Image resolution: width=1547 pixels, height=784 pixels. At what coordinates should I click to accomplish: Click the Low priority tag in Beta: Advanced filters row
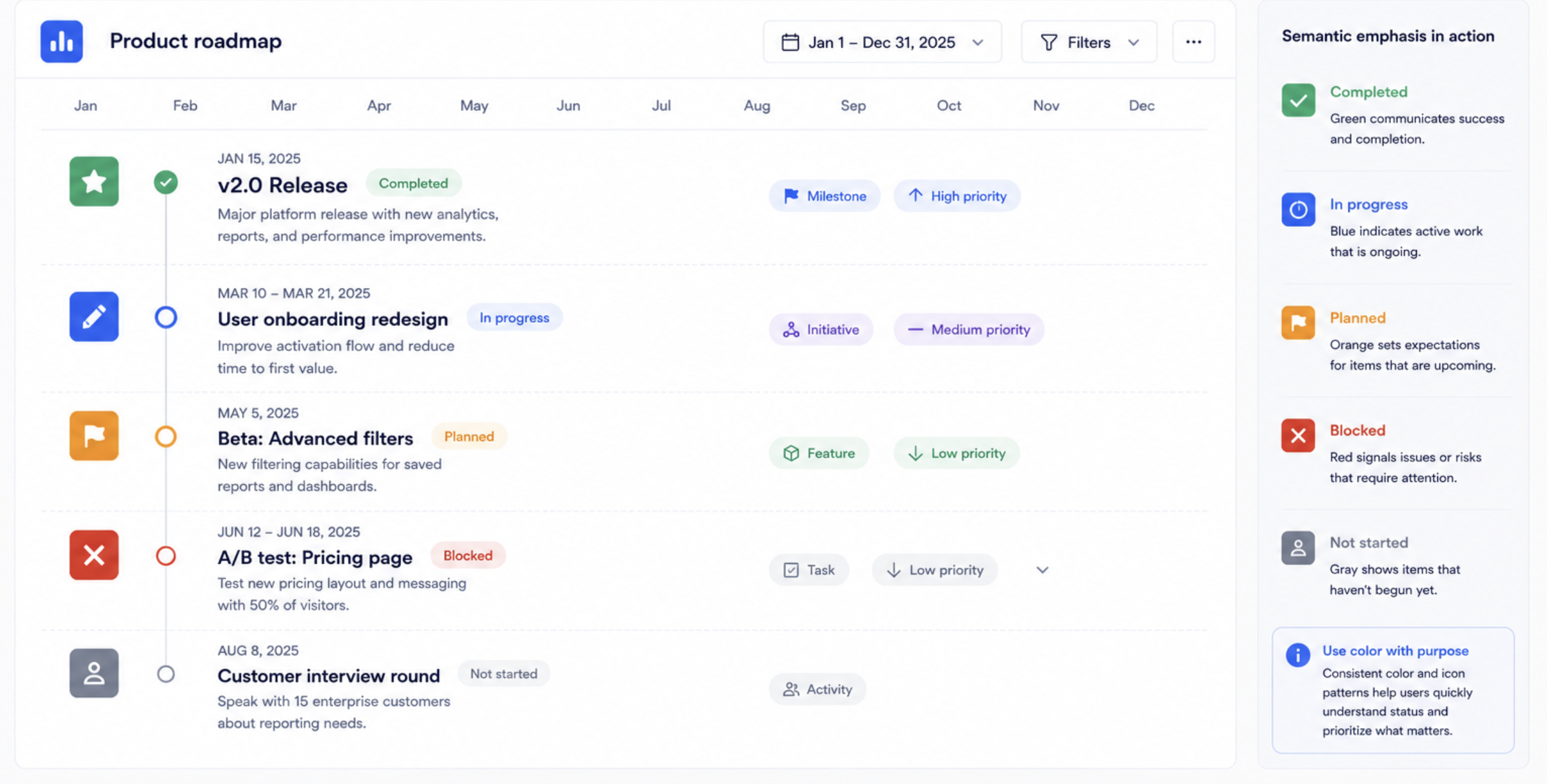pyautogui.click(x=957, y=454)
